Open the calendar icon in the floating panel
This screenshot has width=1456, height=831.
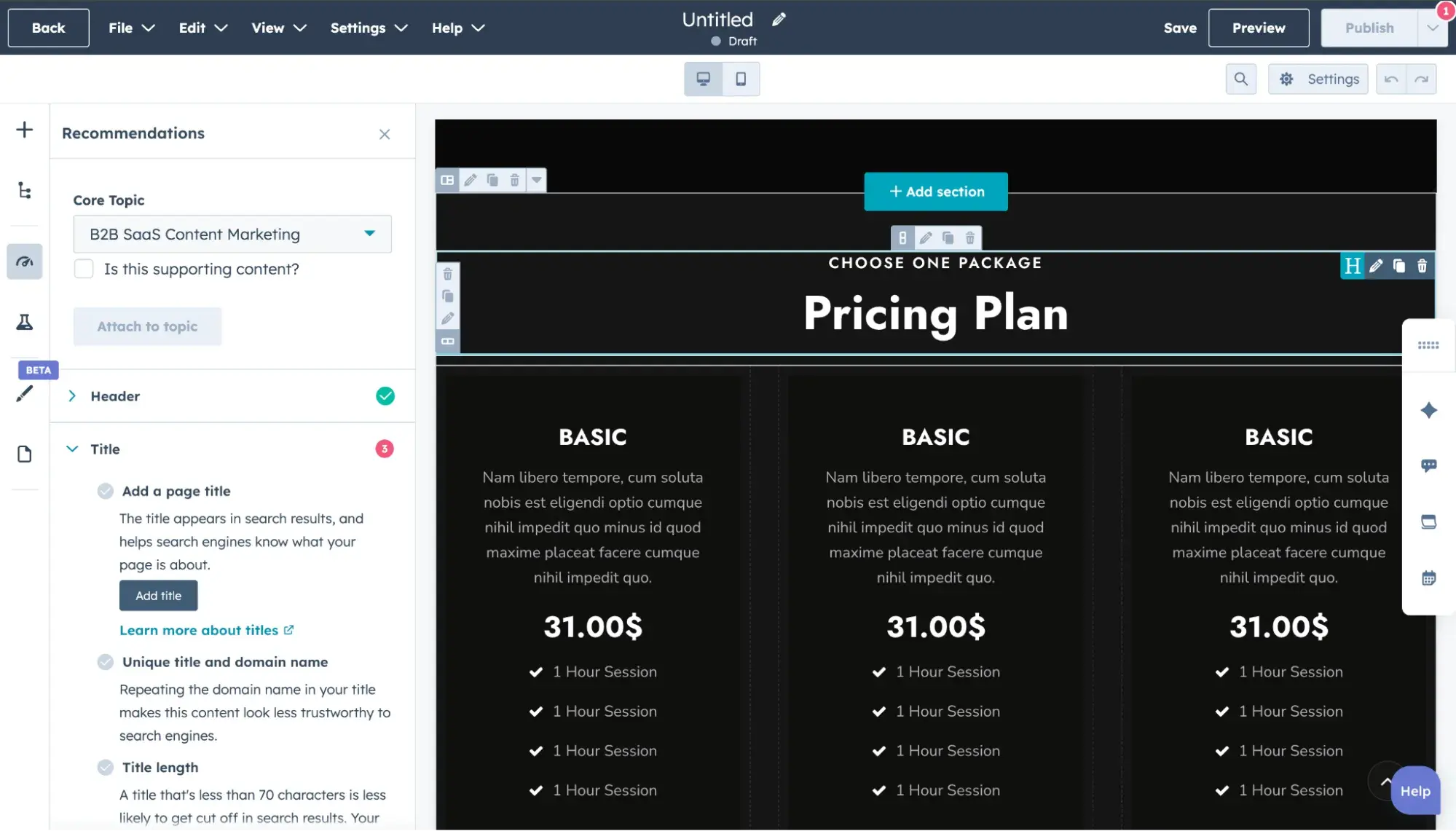point(1428,578)
